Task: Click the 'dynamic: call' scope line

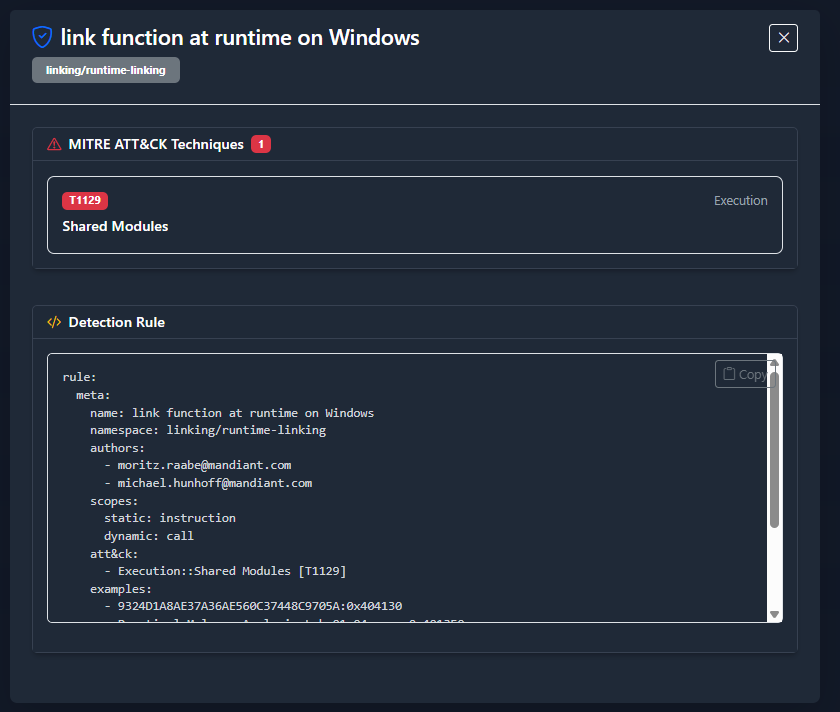Action: (x=149, y=536)
